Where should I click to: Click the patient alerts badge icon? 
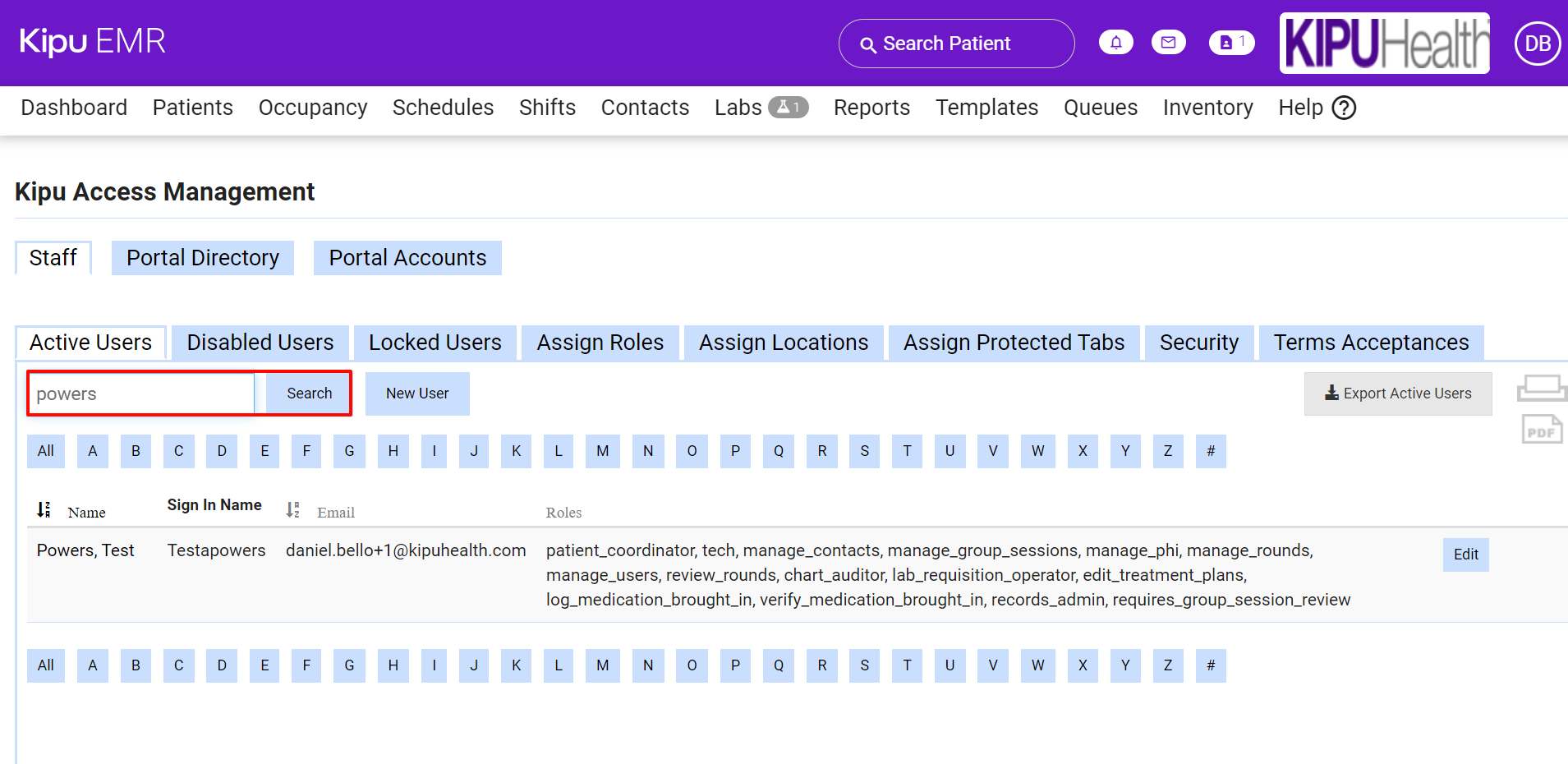(x=1231, y=43)
